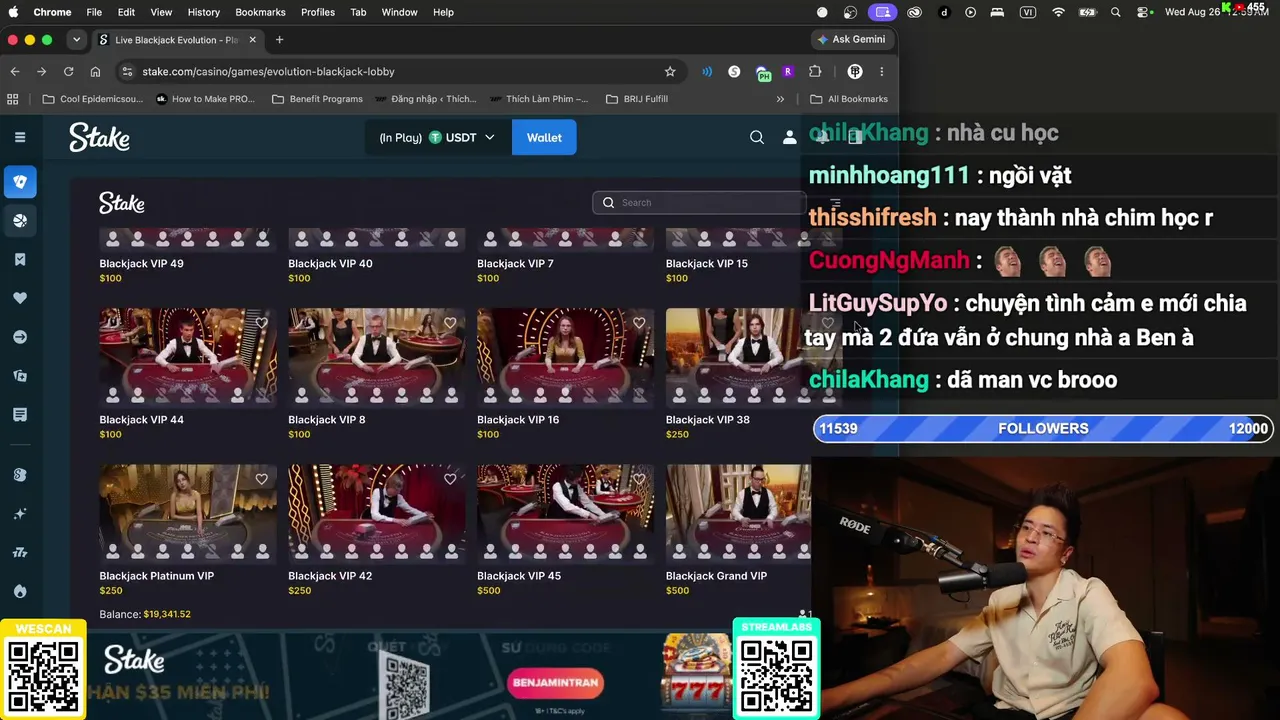Select the Casino cards icon in sidebar
The width and height of the screenshot is (1280, 720).
tap(20, 181)
